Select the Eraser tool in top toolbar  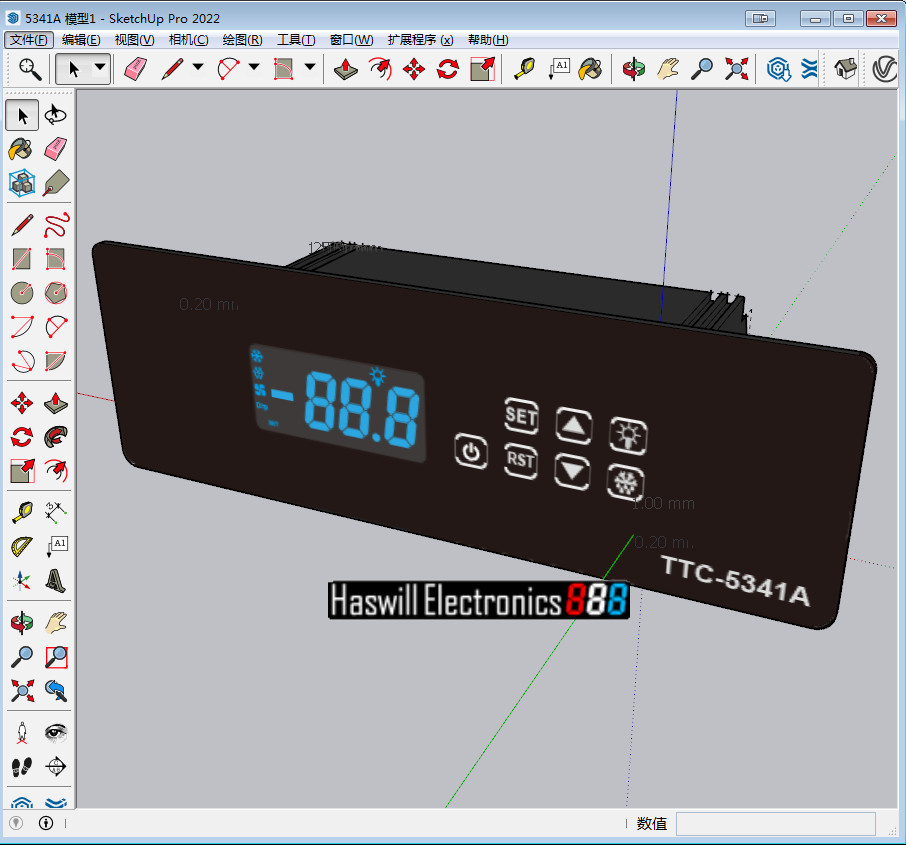tap(136, 69)
